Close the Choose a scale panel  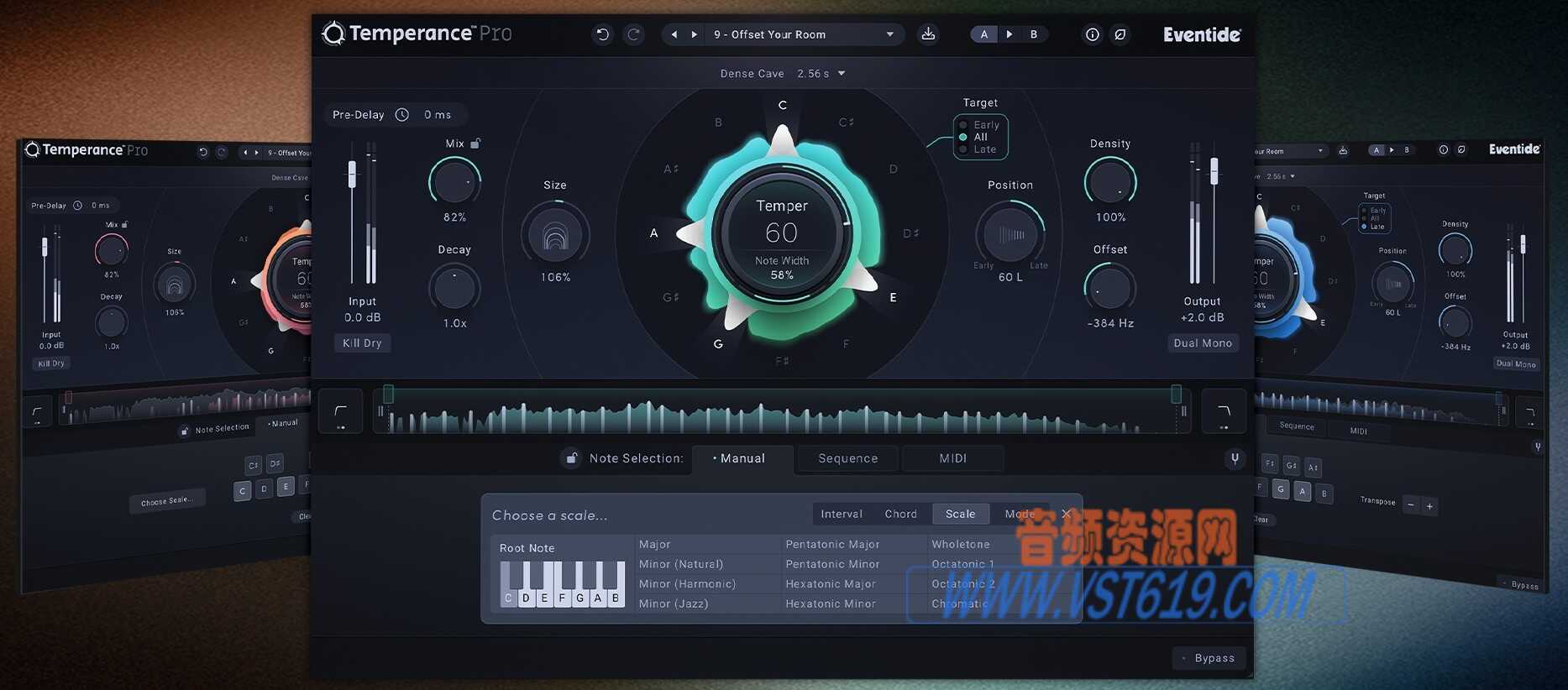point(1066,514)
